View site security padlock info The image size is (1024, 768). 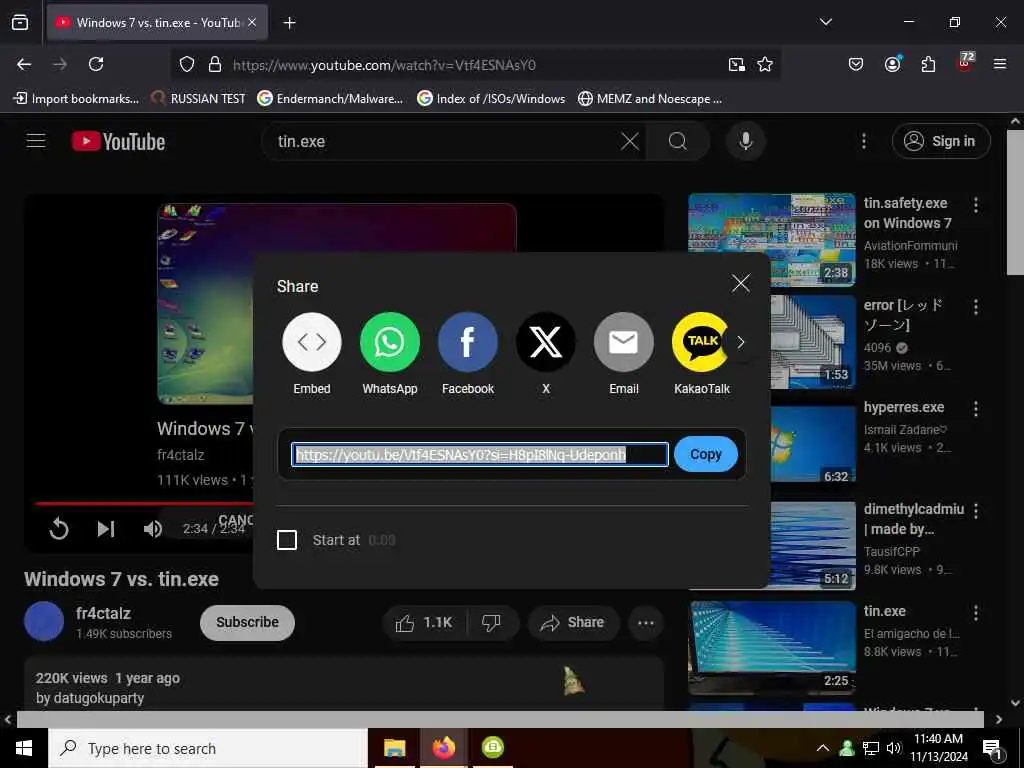[x=214, y=64]
